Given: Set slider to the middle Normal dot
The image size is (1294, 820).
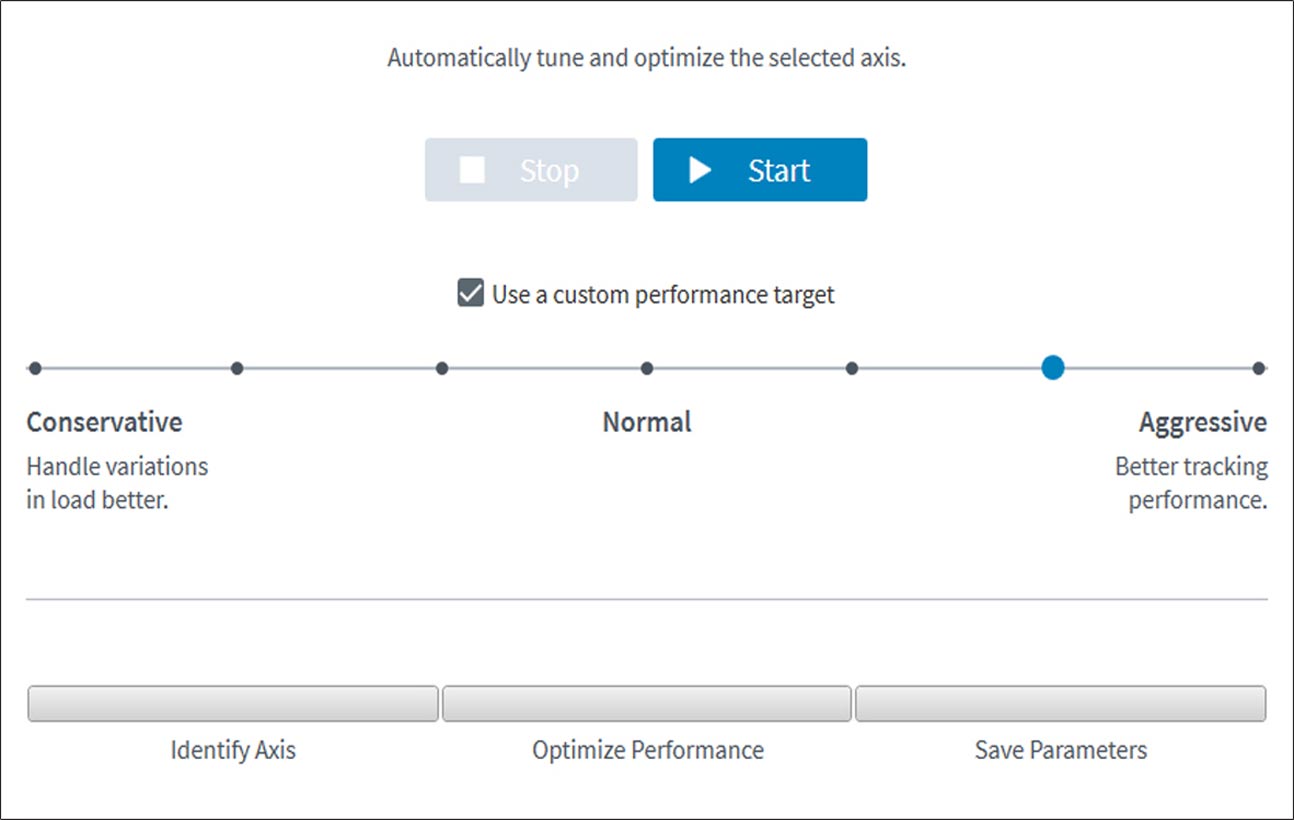Looking at the screenshot, I should click(647, 368).
